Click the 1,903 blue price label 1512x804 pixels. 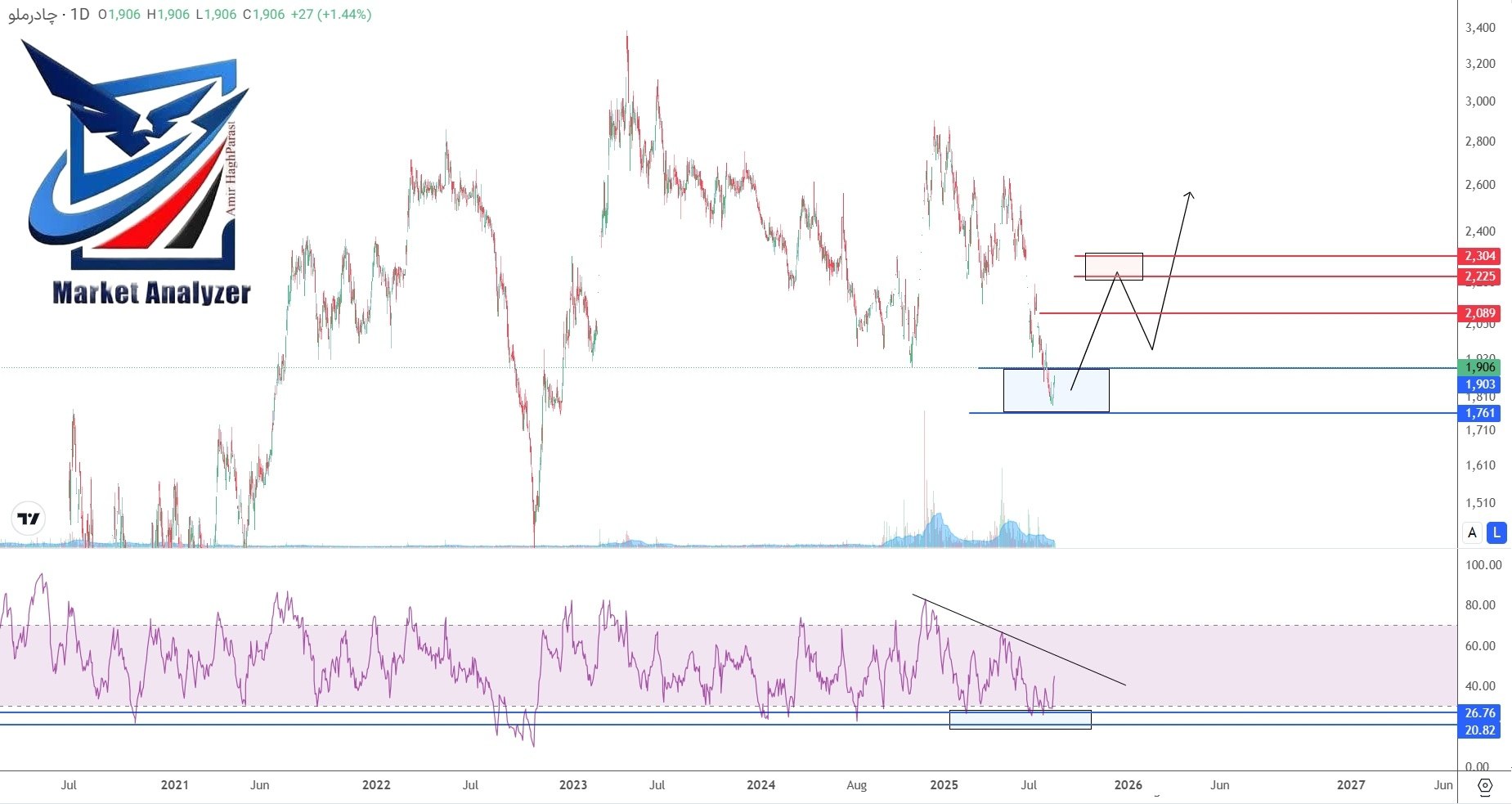point(1480,384)
